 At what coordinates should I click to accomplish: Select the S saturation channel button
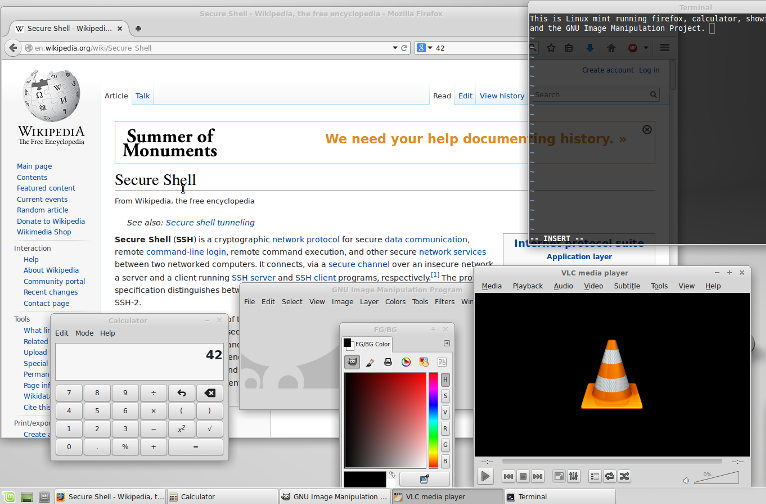coord(445,396)
